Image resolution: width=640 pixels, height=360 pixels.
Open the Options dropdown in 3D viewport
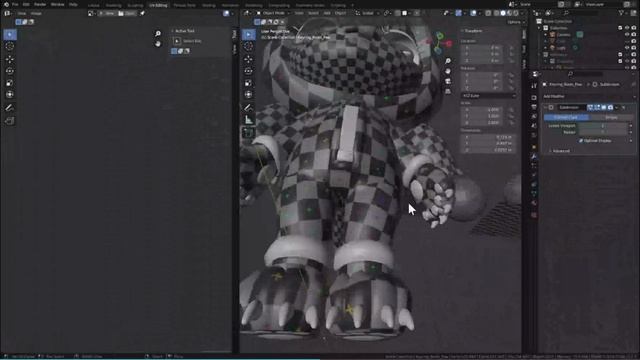[516, 22]
